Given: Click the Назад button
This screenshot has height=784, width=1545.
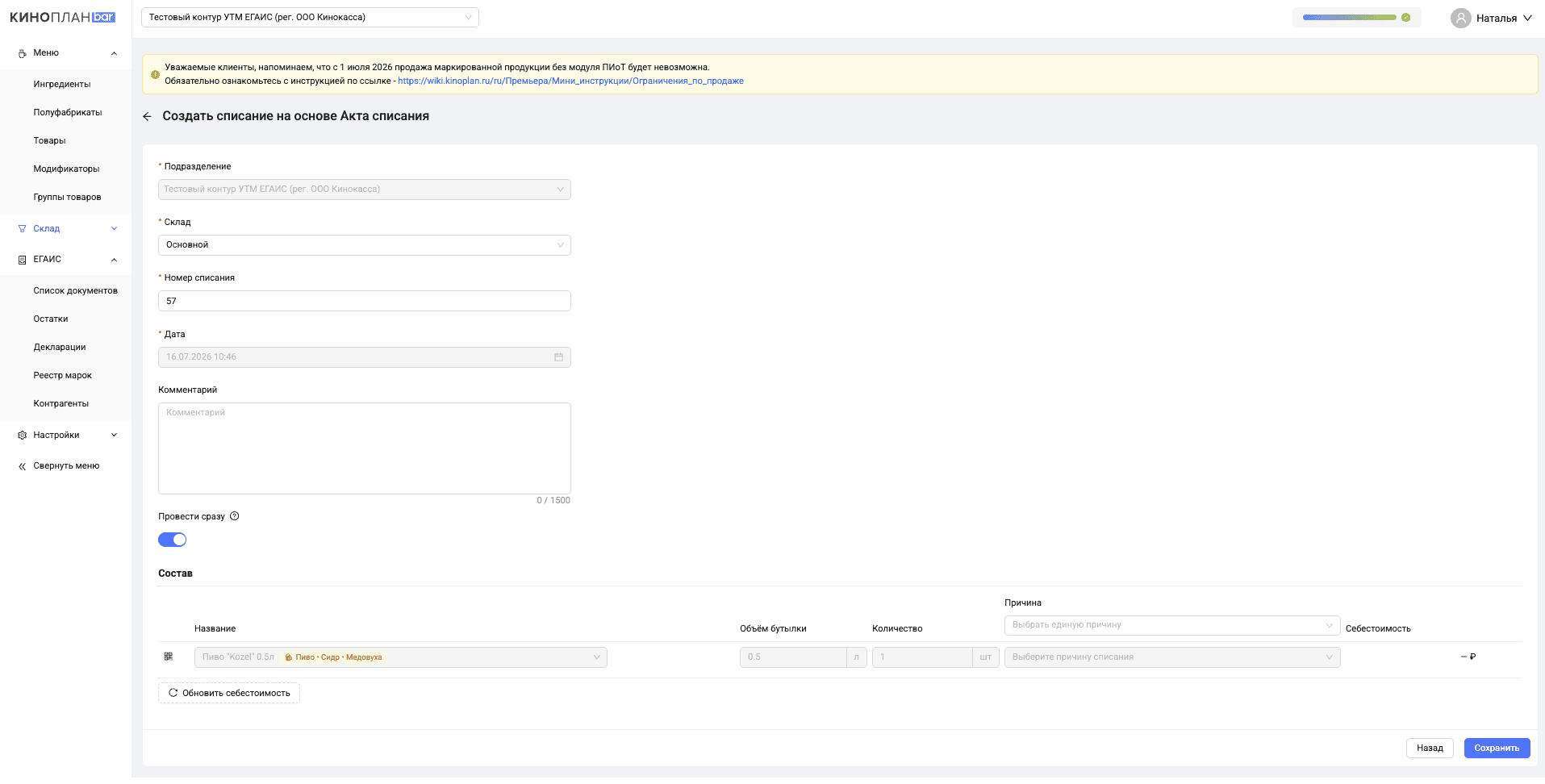Looking at the screenshot, I should [x=1430, y=748].
